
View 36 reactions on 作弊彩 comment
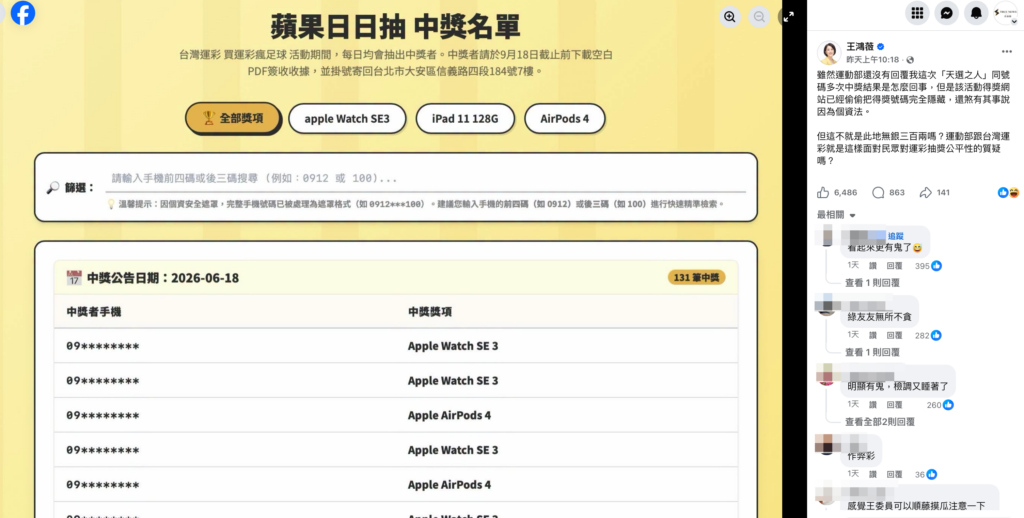[926, 474]
